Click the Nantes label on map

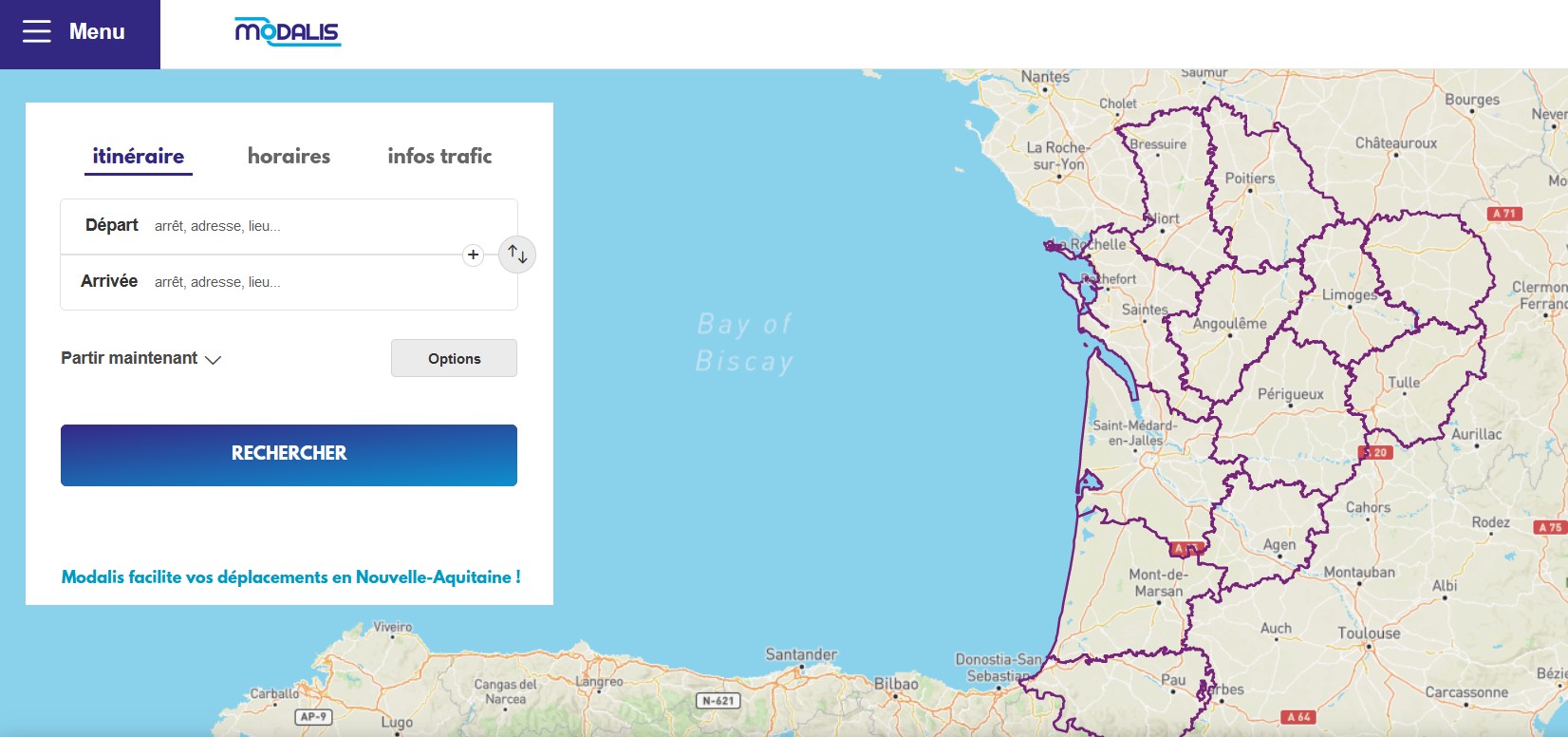1045,76
